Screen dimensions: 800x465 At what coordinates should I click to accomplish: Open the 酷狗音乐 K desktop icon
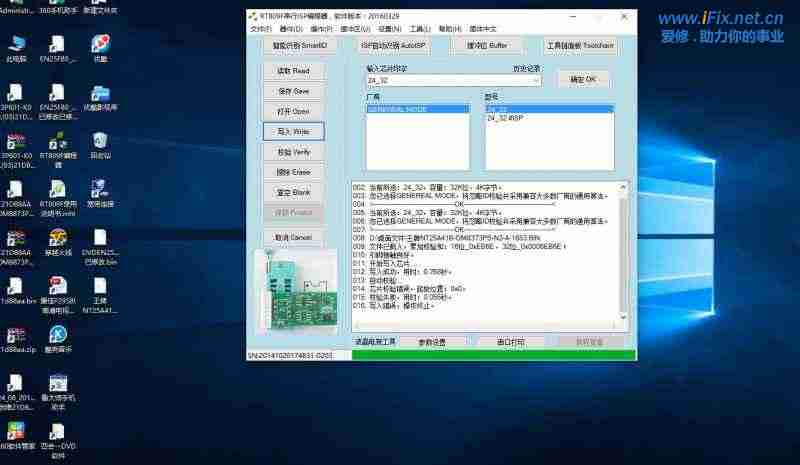(x=58, y=335)
